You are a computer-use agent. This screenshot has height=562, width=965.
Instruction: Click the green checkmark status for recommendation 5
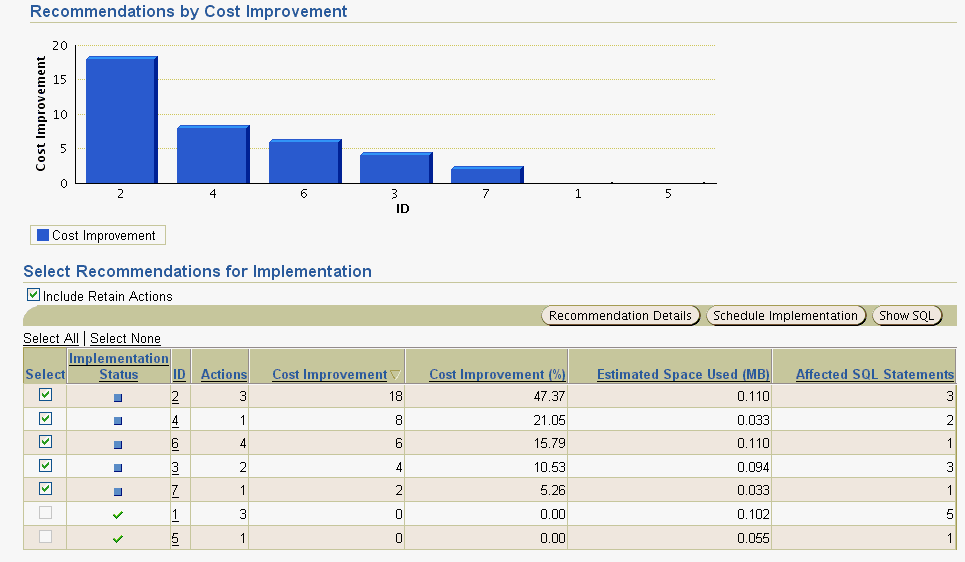tap(118, 539)
